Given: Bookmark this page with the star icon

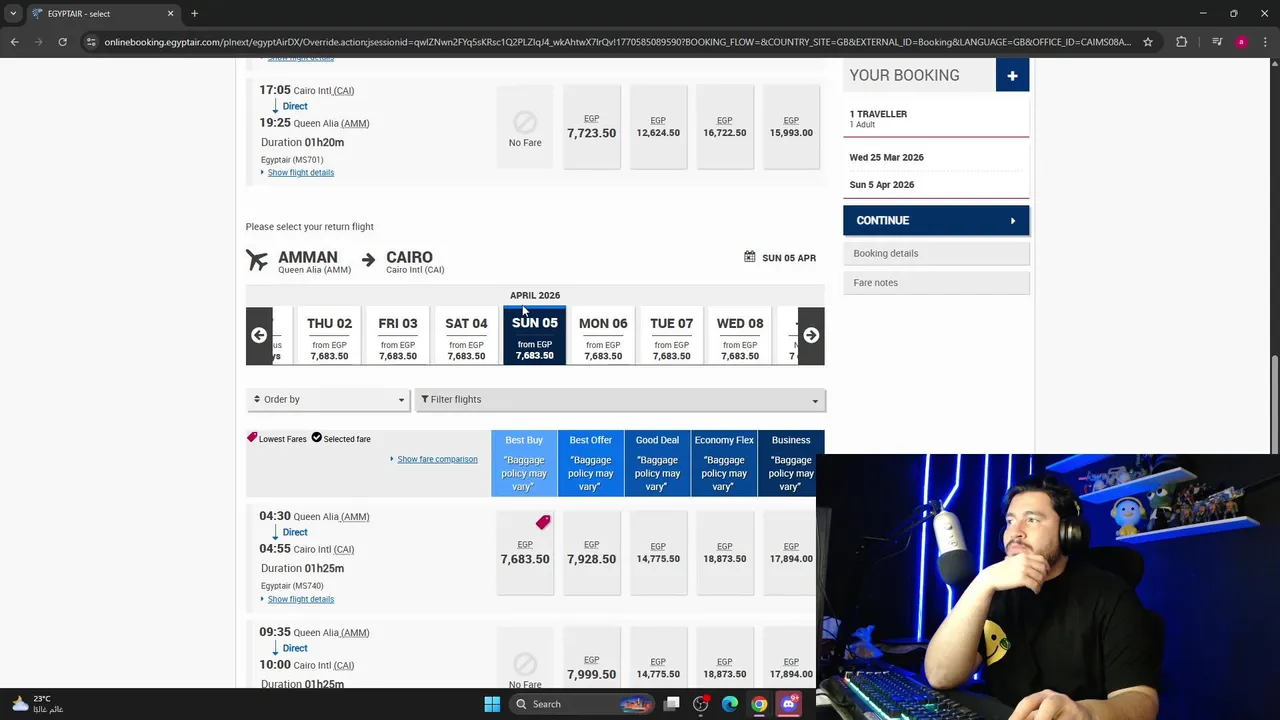Looking at the screenshot, I should pos(1148,42).
